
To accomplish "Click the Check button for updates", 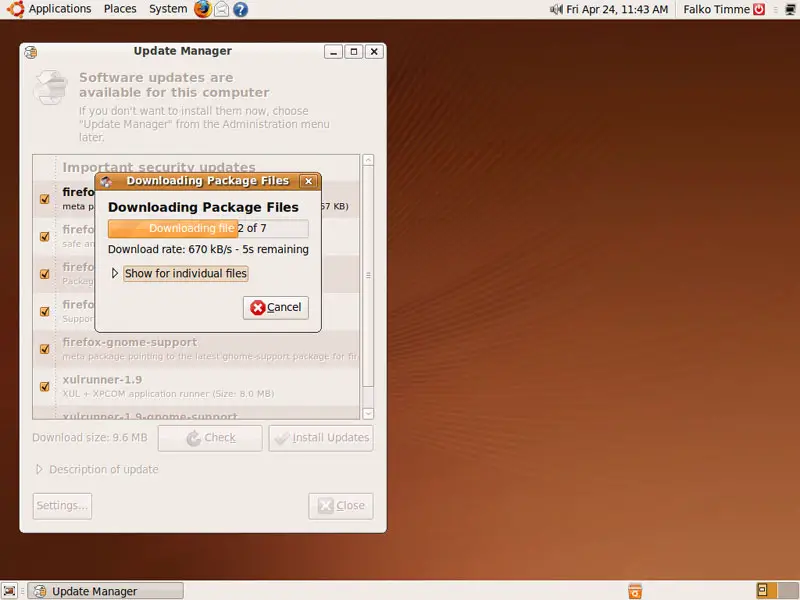I will (x=210, y=438).
